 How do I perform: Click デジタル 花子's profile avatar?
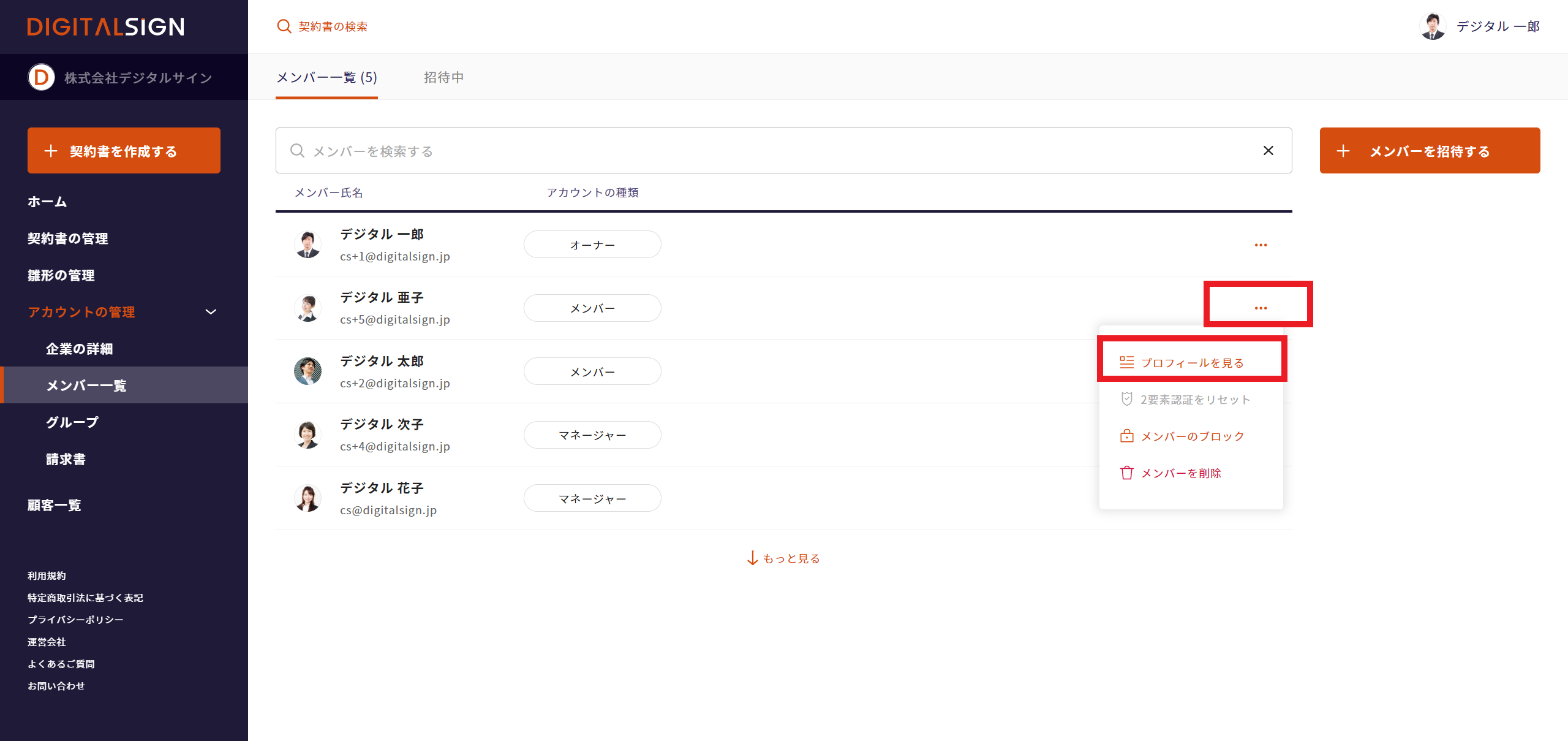point(307,498)
